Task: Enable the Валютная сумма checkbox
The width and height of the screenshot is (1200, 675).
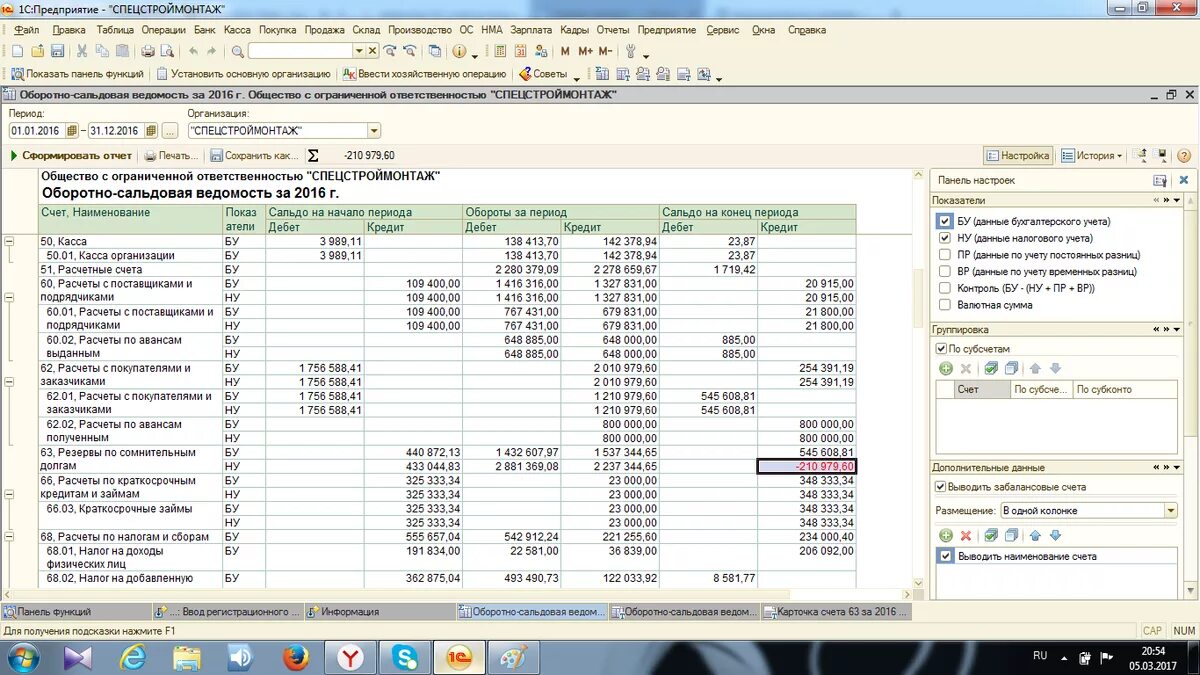Action: (944, 305)
